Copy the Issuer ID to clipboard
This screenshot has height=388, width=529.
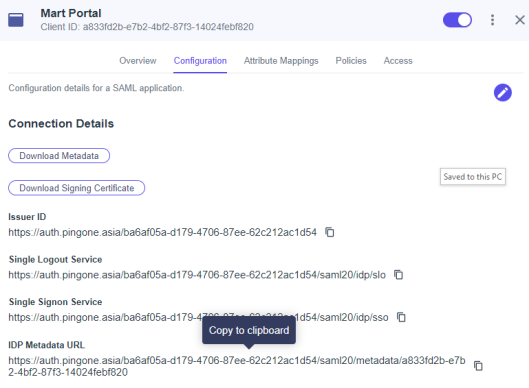[x=330, y=232]
